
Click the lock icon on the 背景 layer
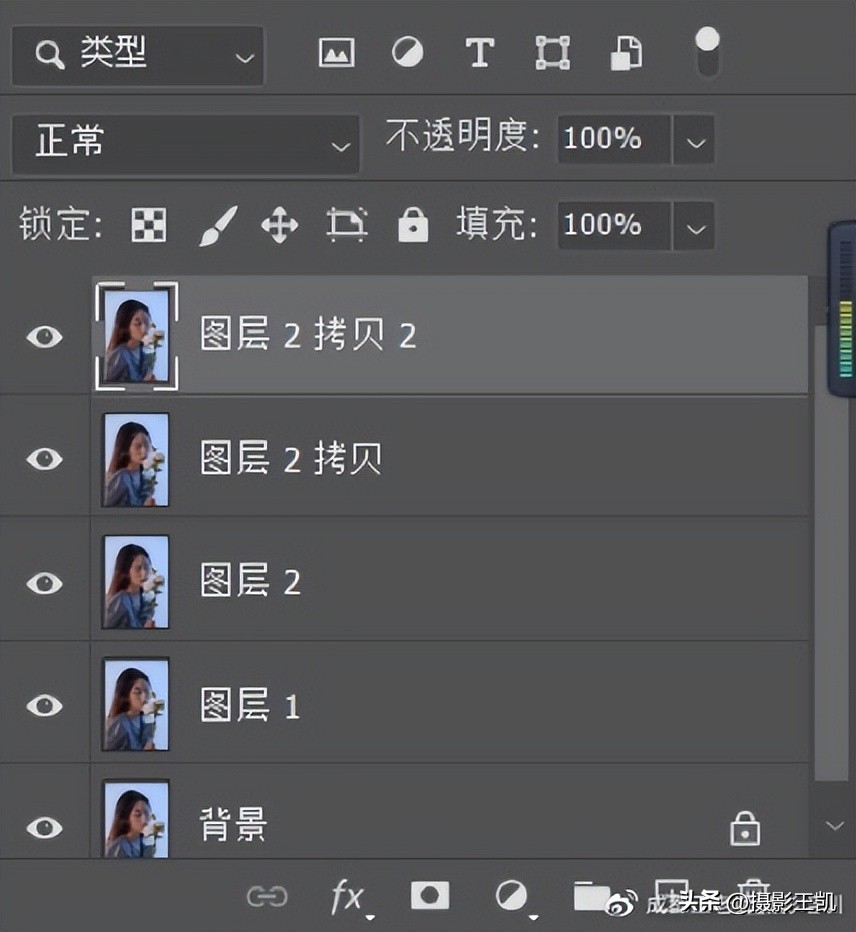(744, 827)
